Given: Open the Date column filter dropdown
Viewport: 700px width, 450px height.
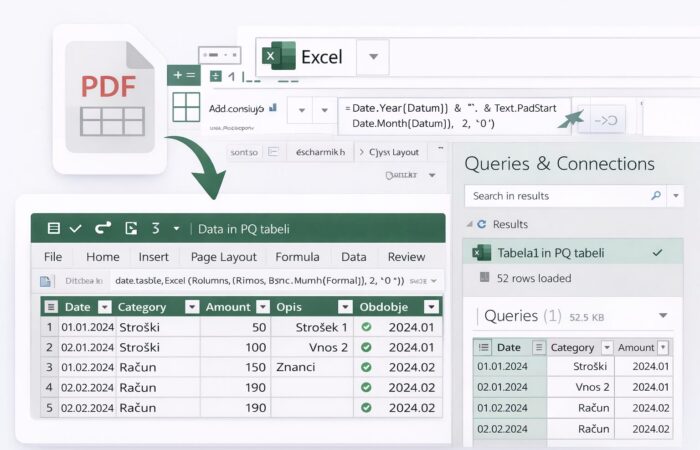Looking at the screenshot, I should click(x=105, y=307).
